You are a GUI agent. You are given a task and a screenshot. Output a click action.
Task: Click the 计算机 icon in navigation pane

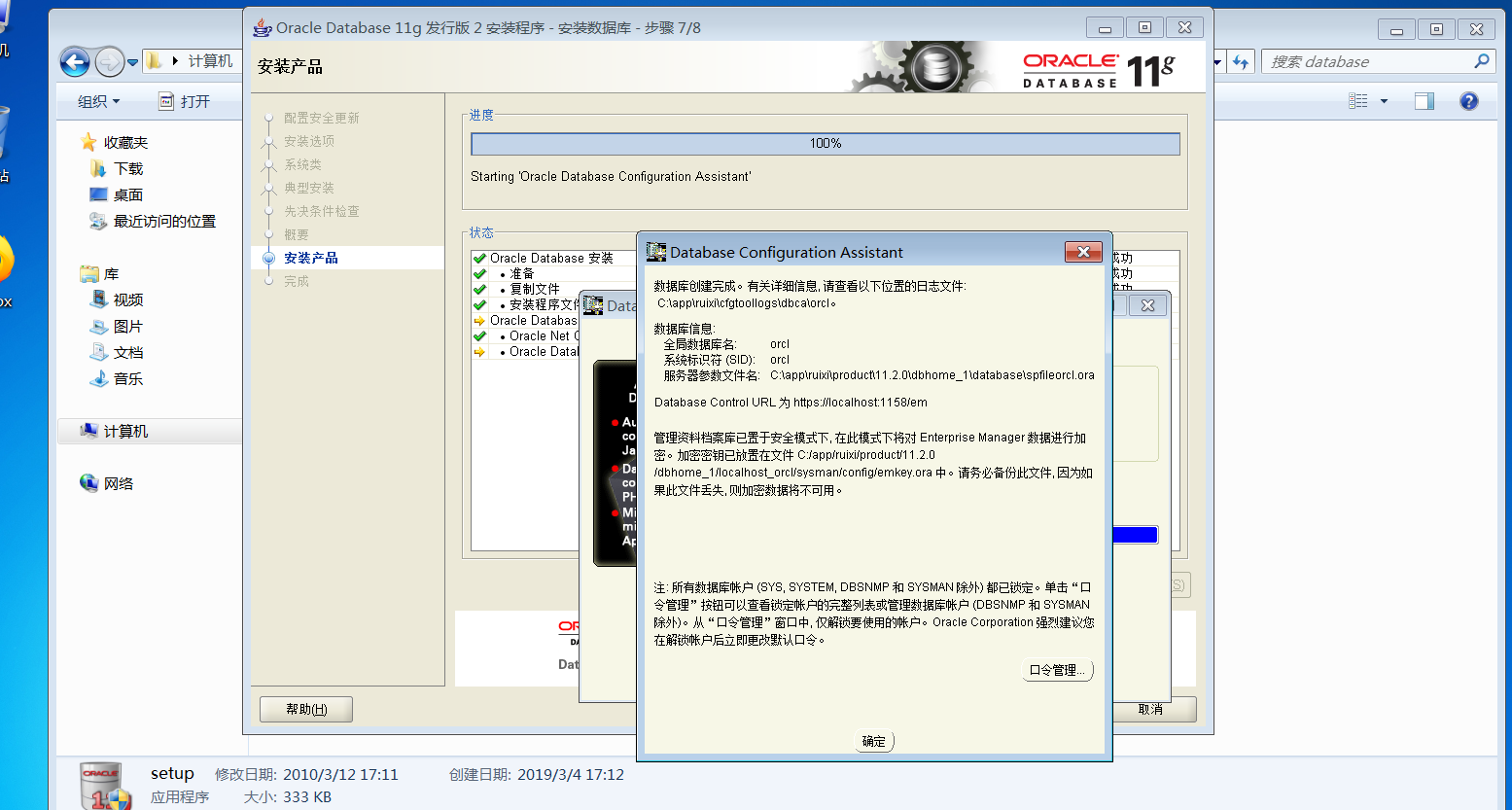[88, 431]
